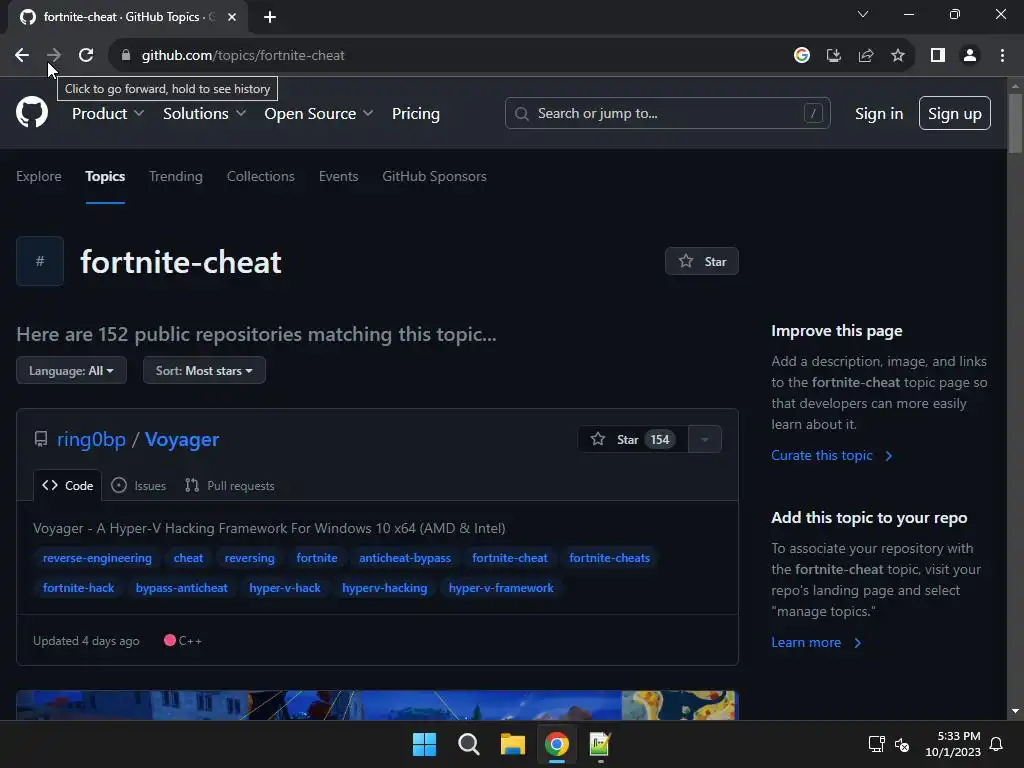
Task: Expand the Open Source menu
Action: point(319,114)
